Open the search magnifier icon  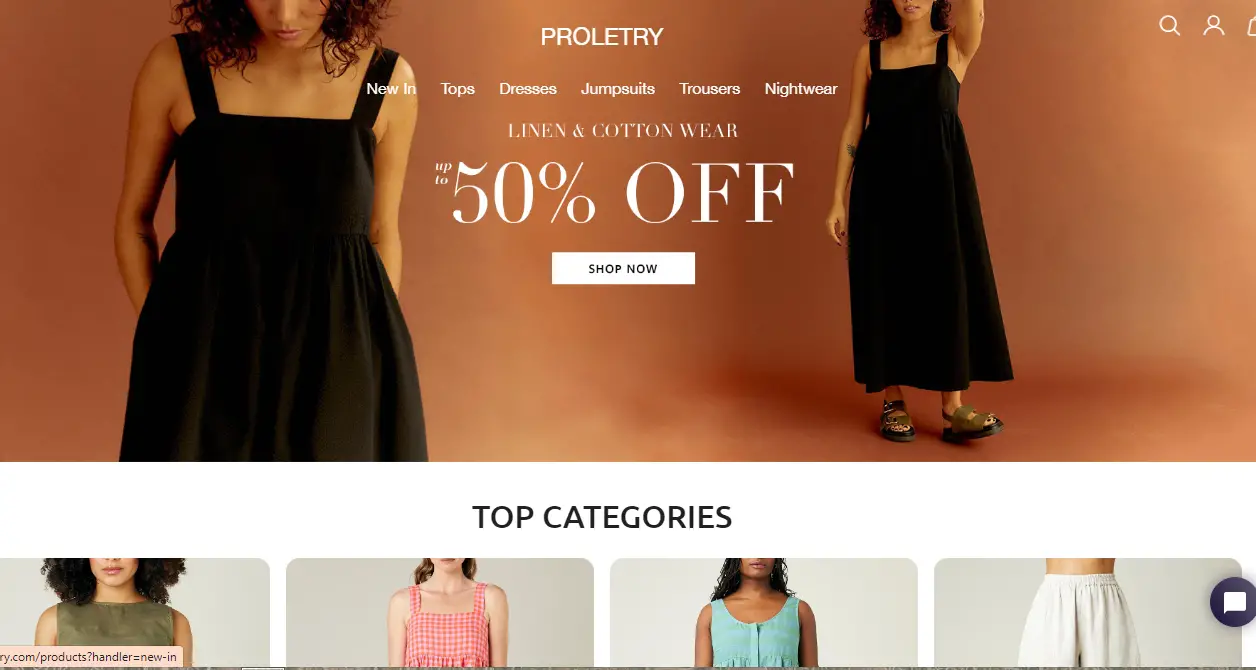[x=1169, y=25]
